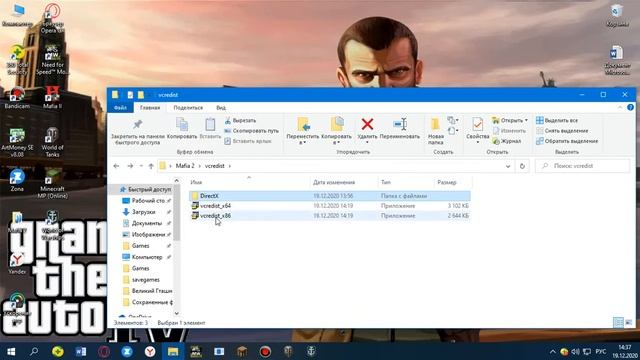Open the volume icon in system tray
This screenshot has width=640, height=360.
pos(576,351)
